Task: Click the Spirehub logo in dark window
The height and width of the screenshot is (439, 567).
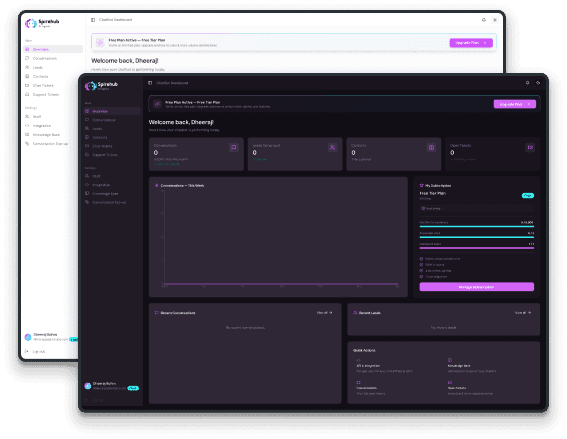Action: 102,86
